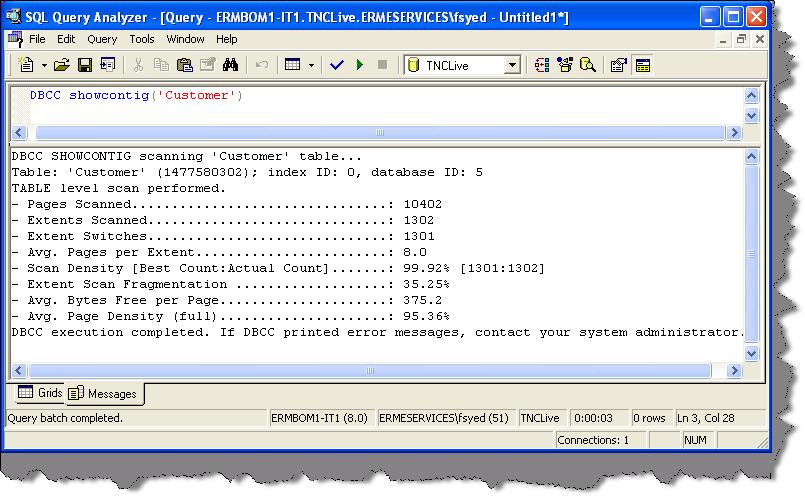Click the results pane vertical scrollbar thumb
Screen dimensions: 805x496
[x=751, y=254]
